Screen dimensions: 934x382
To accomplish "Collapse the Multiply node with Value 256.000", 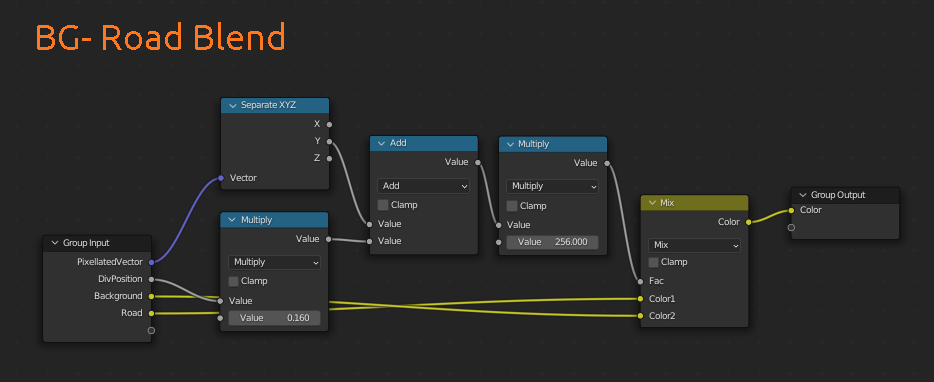I will (x=510, y=144).
